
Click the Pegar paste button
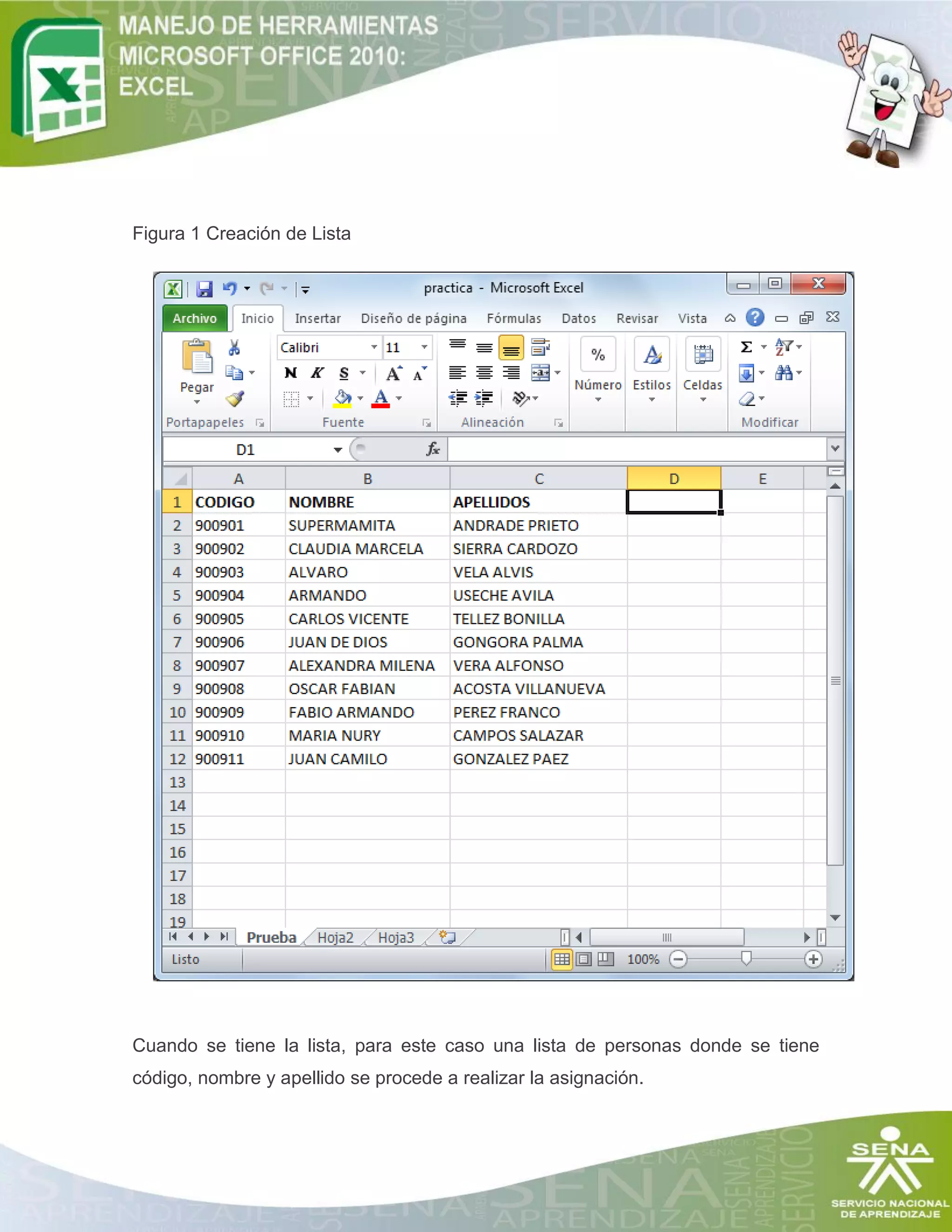(x=197, y=361)
